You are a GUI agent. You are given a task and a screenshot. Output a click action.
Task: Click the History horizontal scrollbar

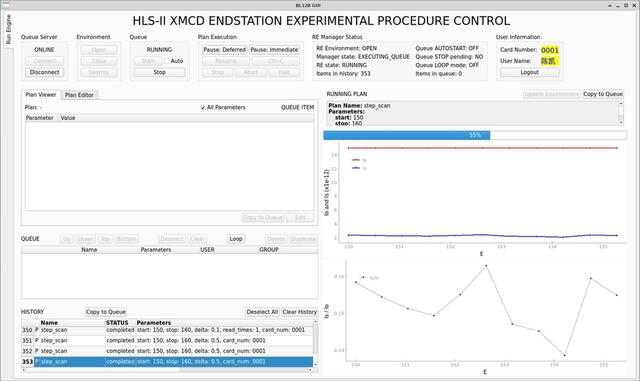(x=167, y=370)
